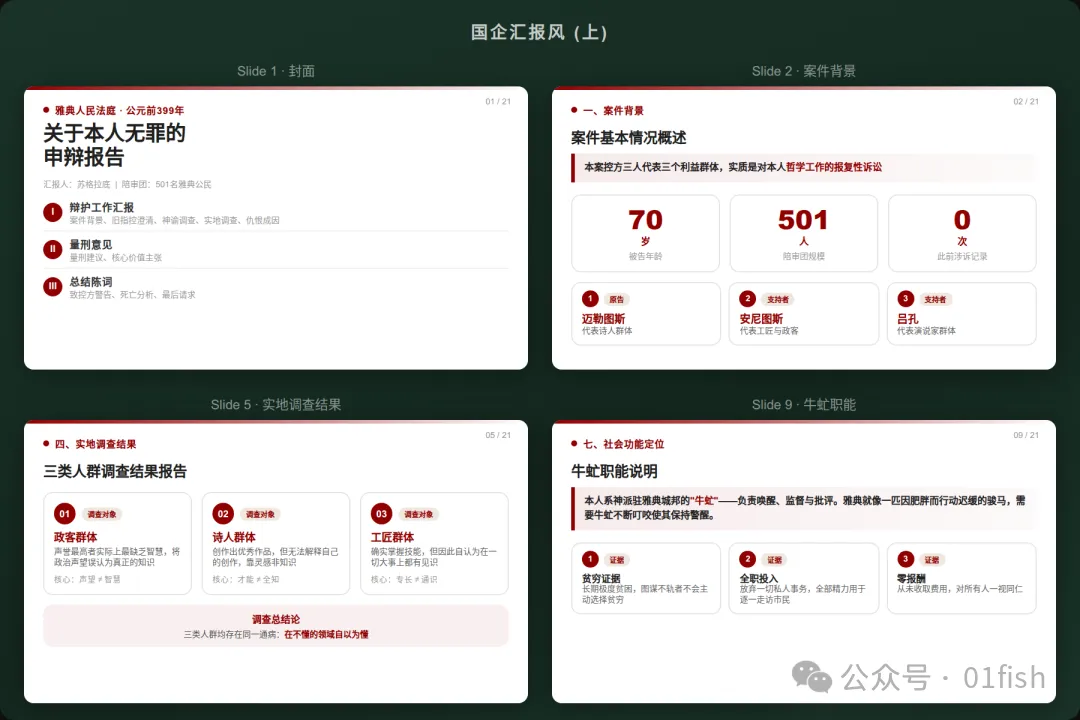Click the 证据 tag above 全职投入

coord(775,560)
